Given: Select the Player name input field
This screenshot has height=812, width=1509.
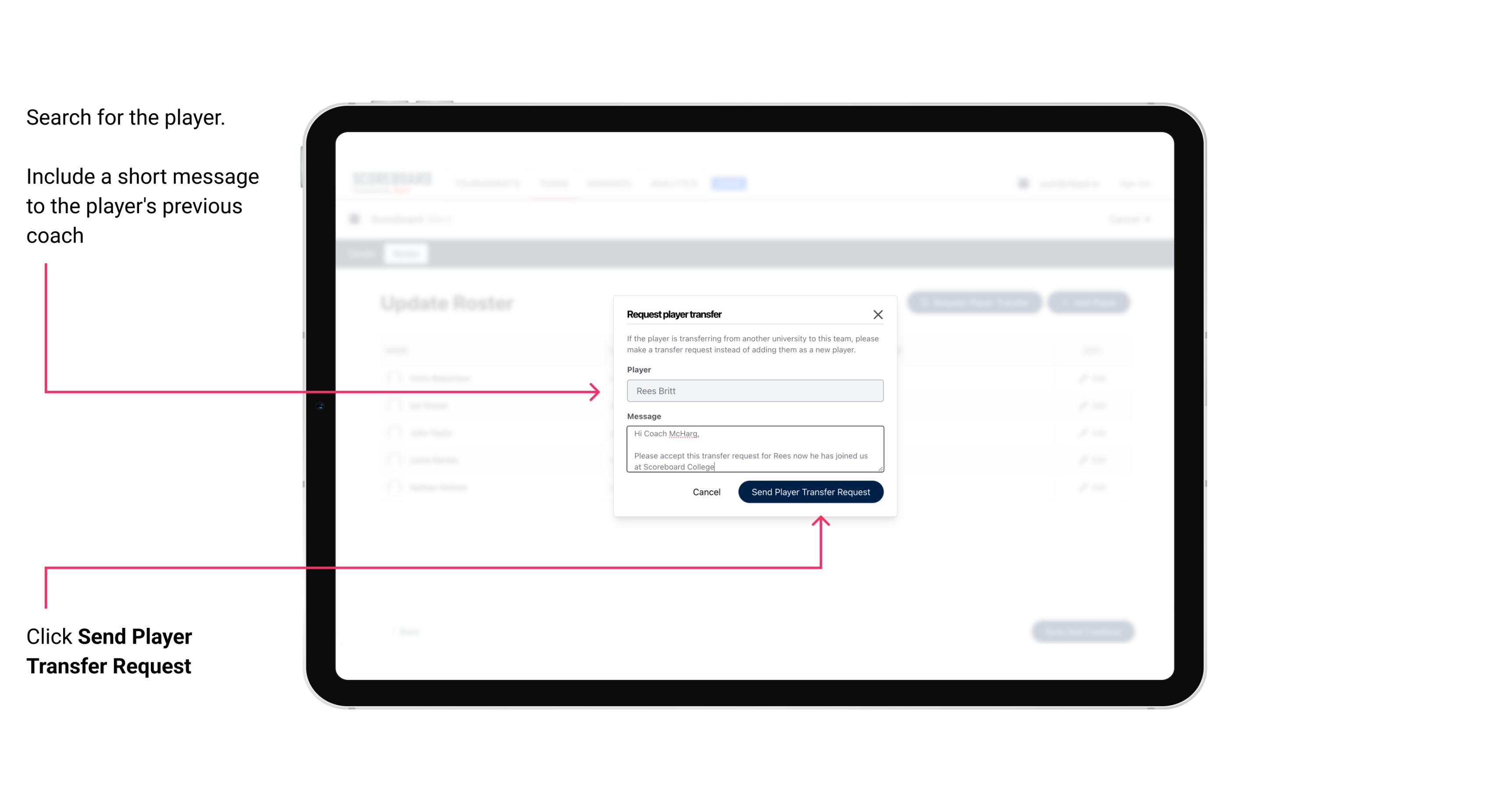Looking at the screenshot, I should tap(753, 391).
